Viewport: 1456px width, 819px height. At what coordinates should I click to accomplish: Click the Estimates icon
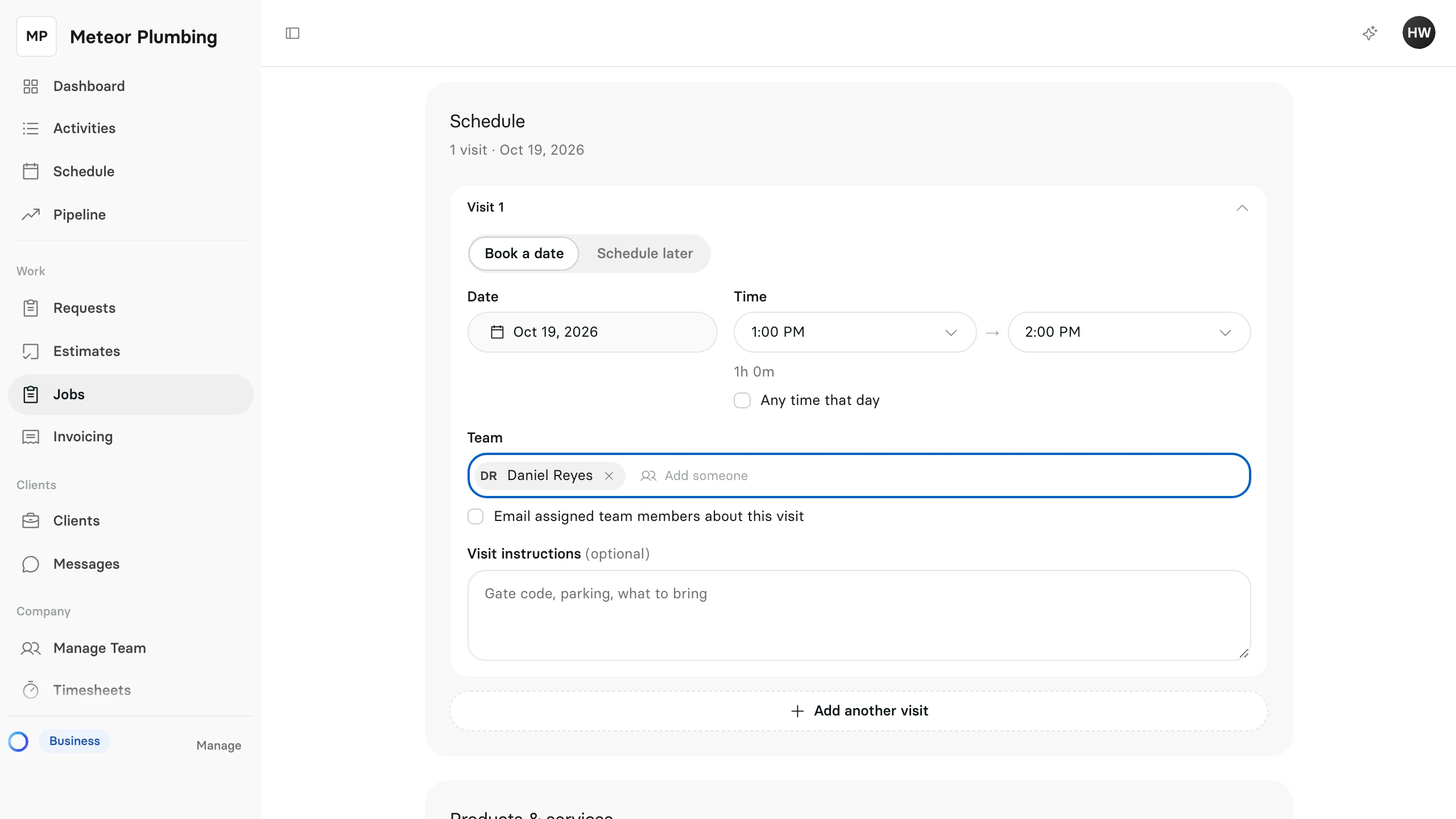click(31, 351)
